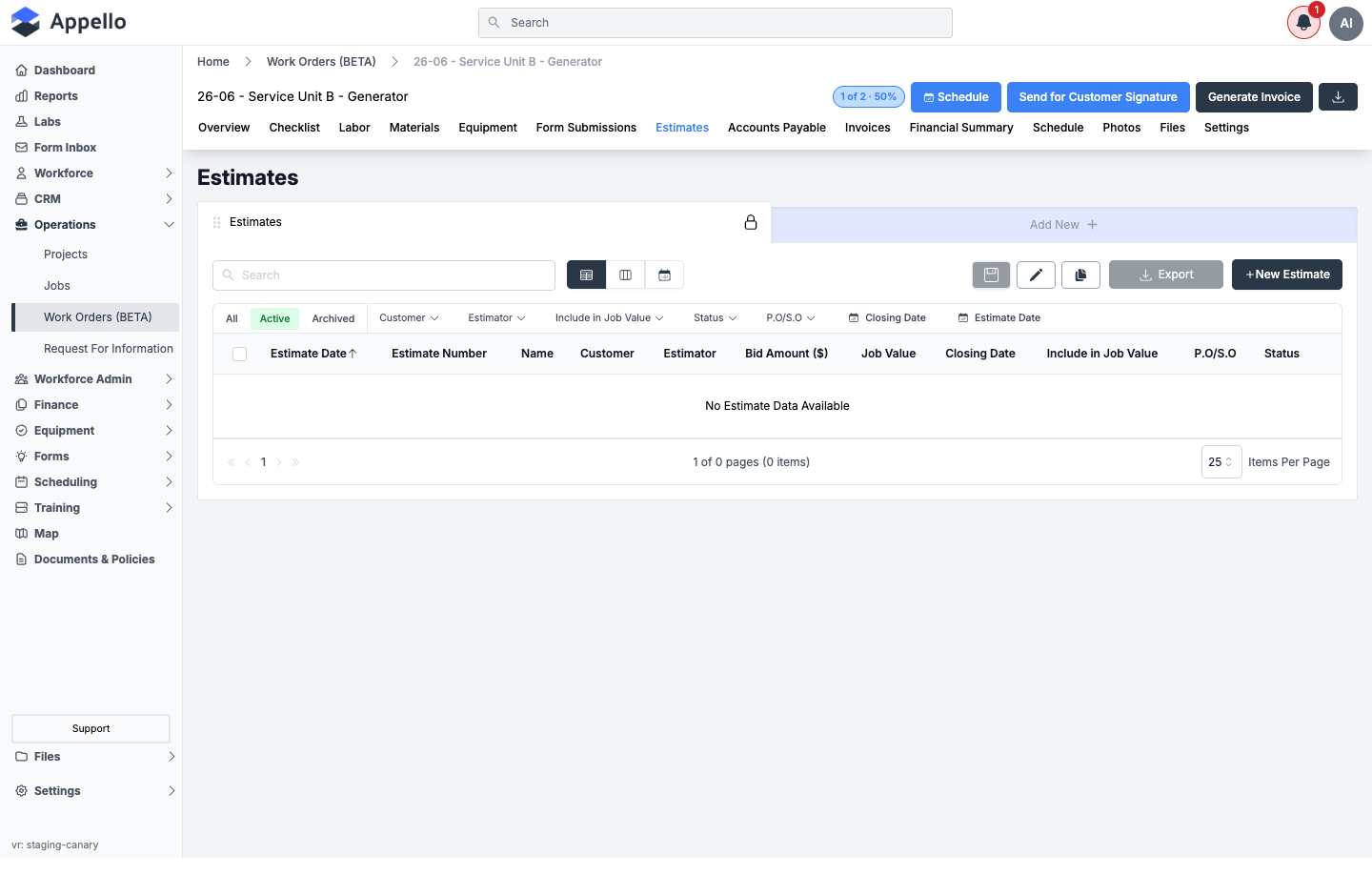Change the 25 items per page selector
The image size is (1372, 875).
(1221, 462)
